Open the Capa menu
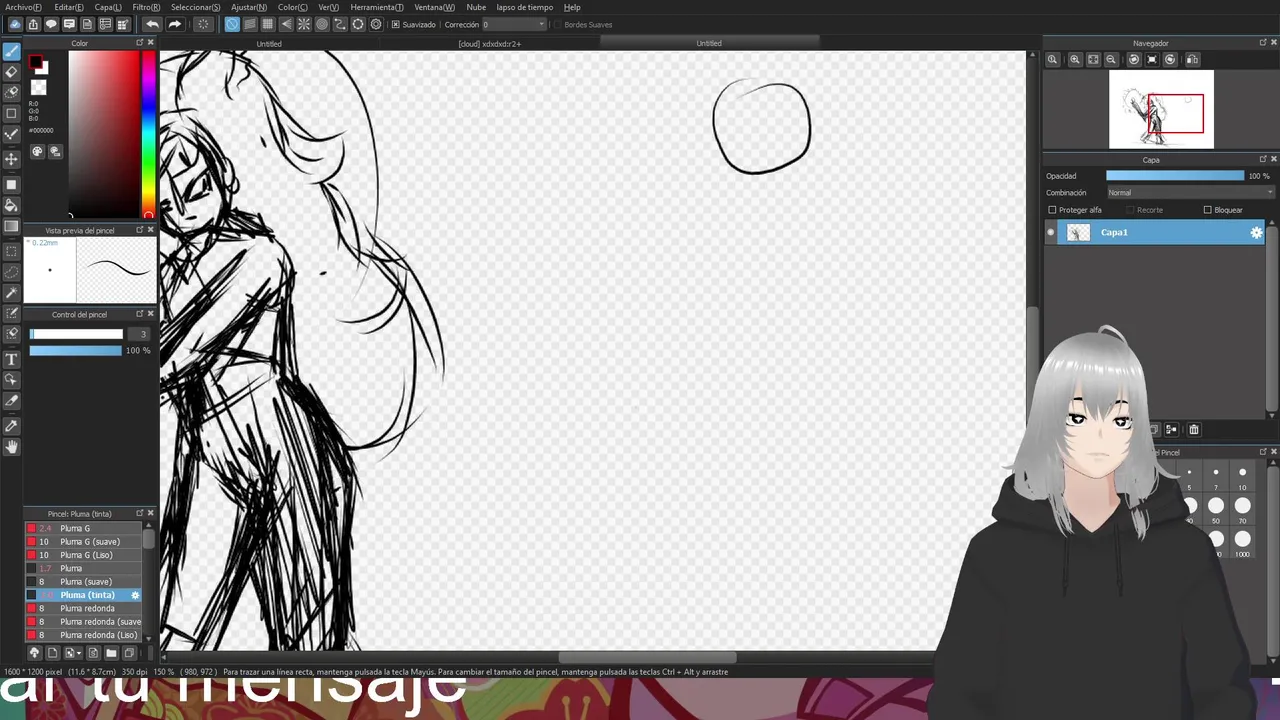1280x720 pixels. tap(108, 7)
